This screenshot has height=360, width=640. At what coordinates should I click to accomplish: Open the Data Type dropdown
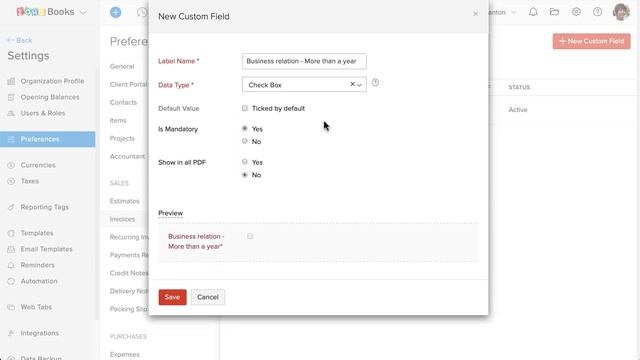click(x=304, y=84)
